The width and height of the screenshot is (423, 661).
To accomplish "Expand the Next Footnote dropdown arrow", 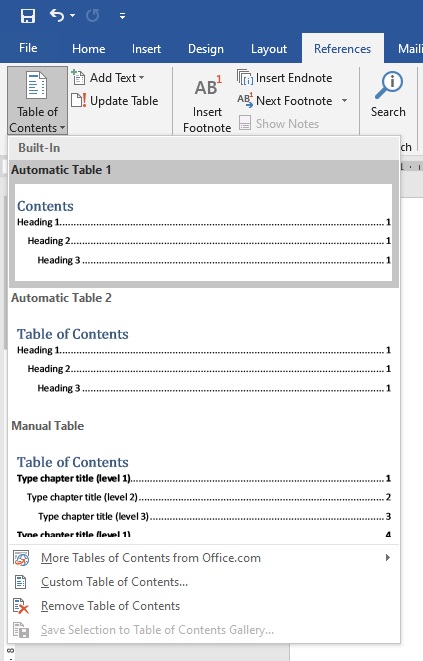I will [344, 101].
